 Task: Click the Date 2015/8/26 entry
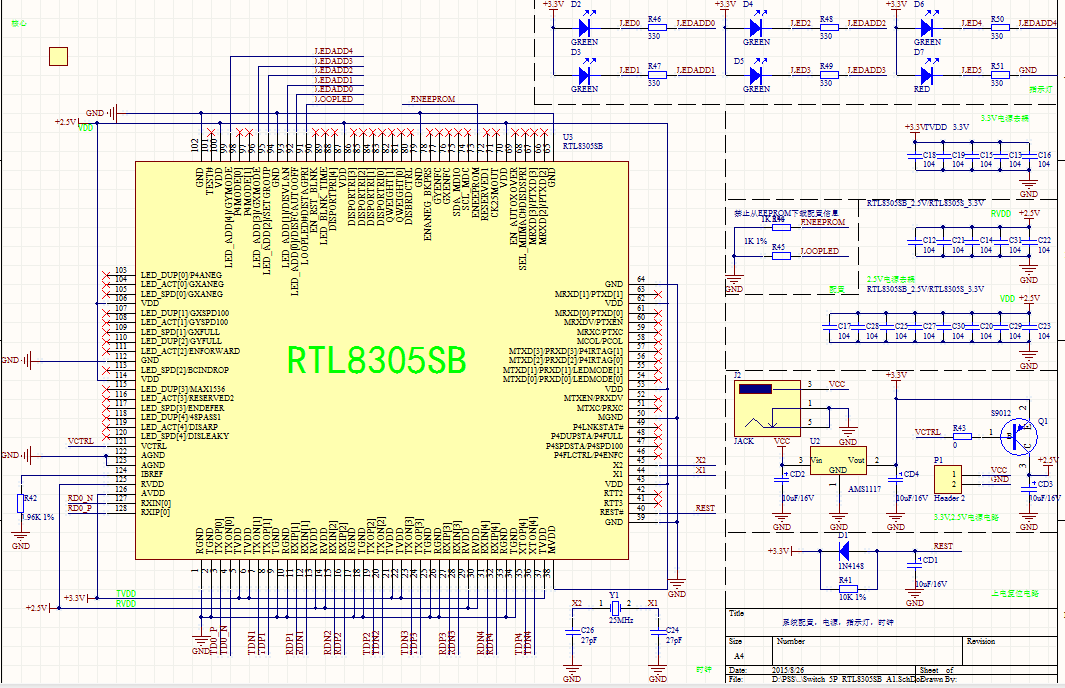click(x=787, y=670)
